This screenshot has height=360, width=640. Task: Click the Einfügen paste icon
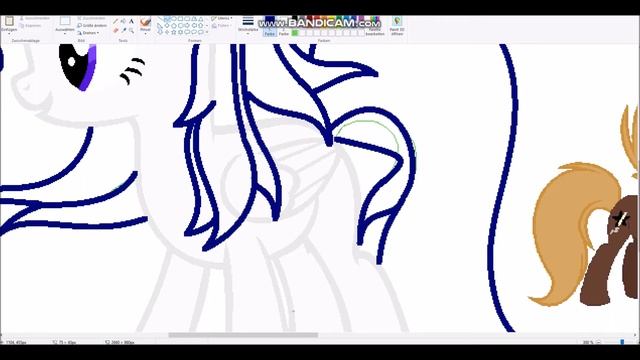9,20
